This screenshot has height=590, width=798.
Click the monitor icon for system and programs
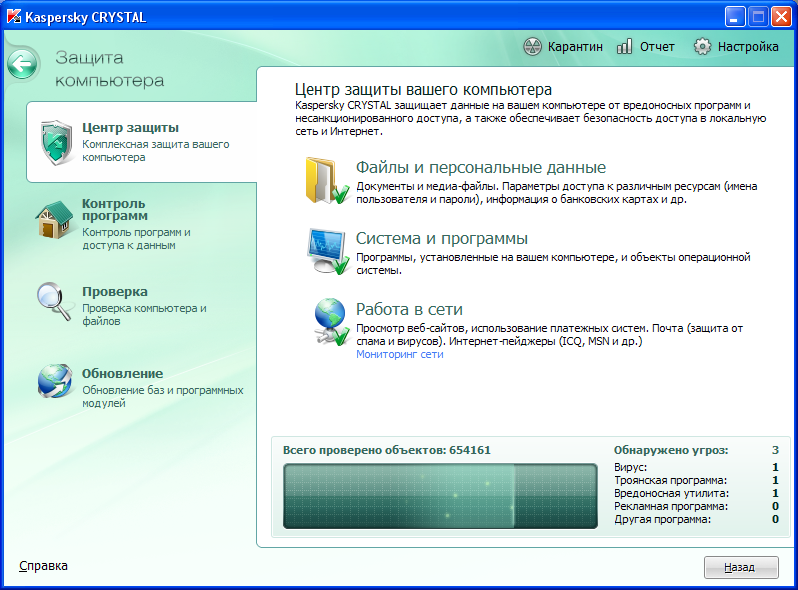point(328,251)
